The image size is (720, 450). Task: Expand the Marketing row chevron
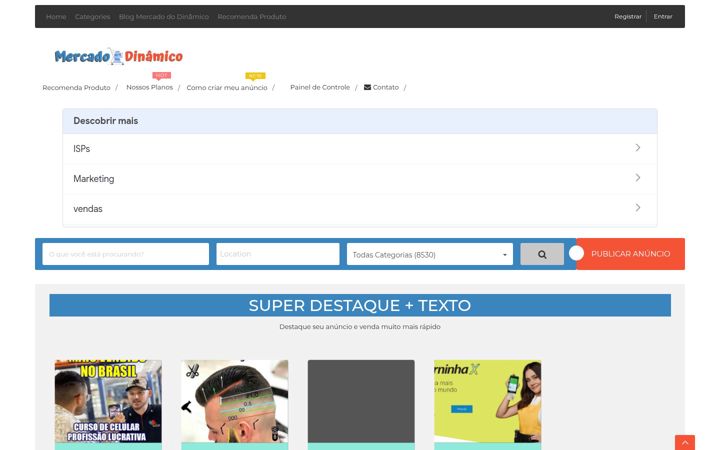(638, 178)
